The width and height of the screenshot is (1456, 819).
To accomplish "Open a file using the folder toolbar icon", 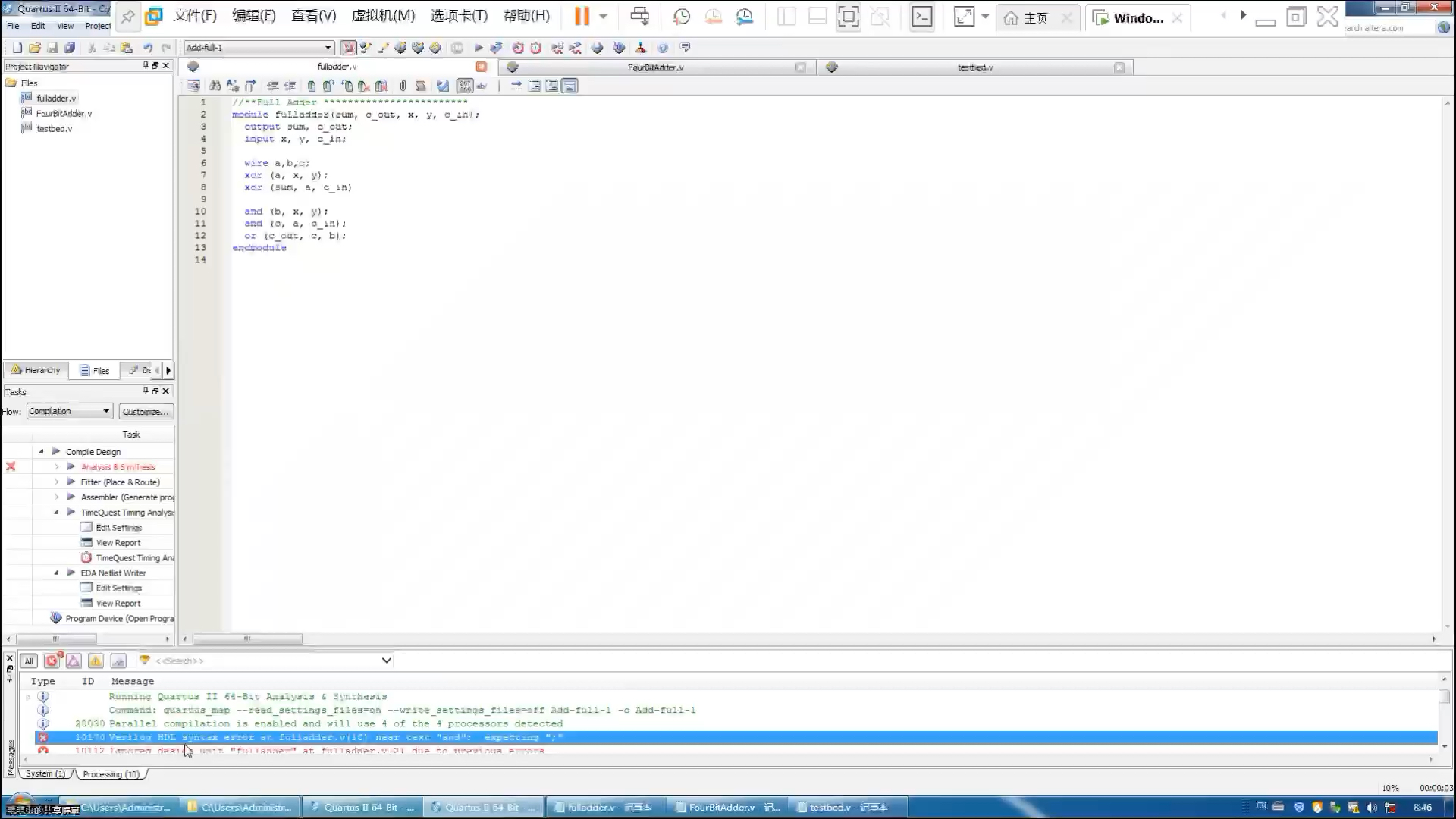I will click(x=35, y=48).
